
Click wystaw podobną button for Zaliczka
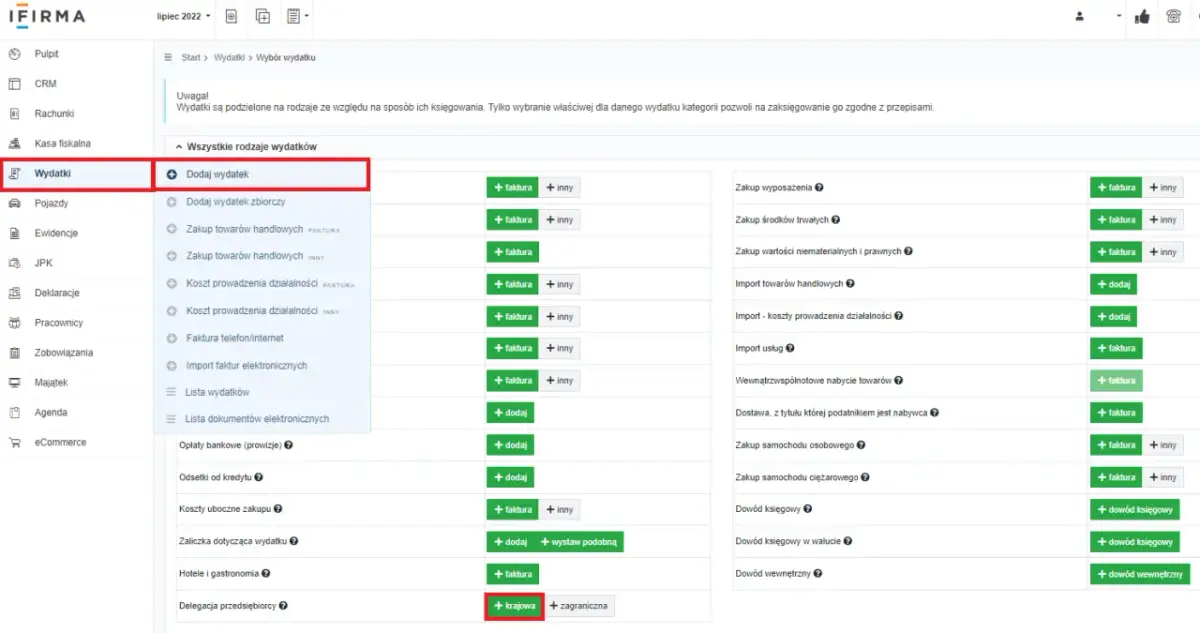coord(580,541)
